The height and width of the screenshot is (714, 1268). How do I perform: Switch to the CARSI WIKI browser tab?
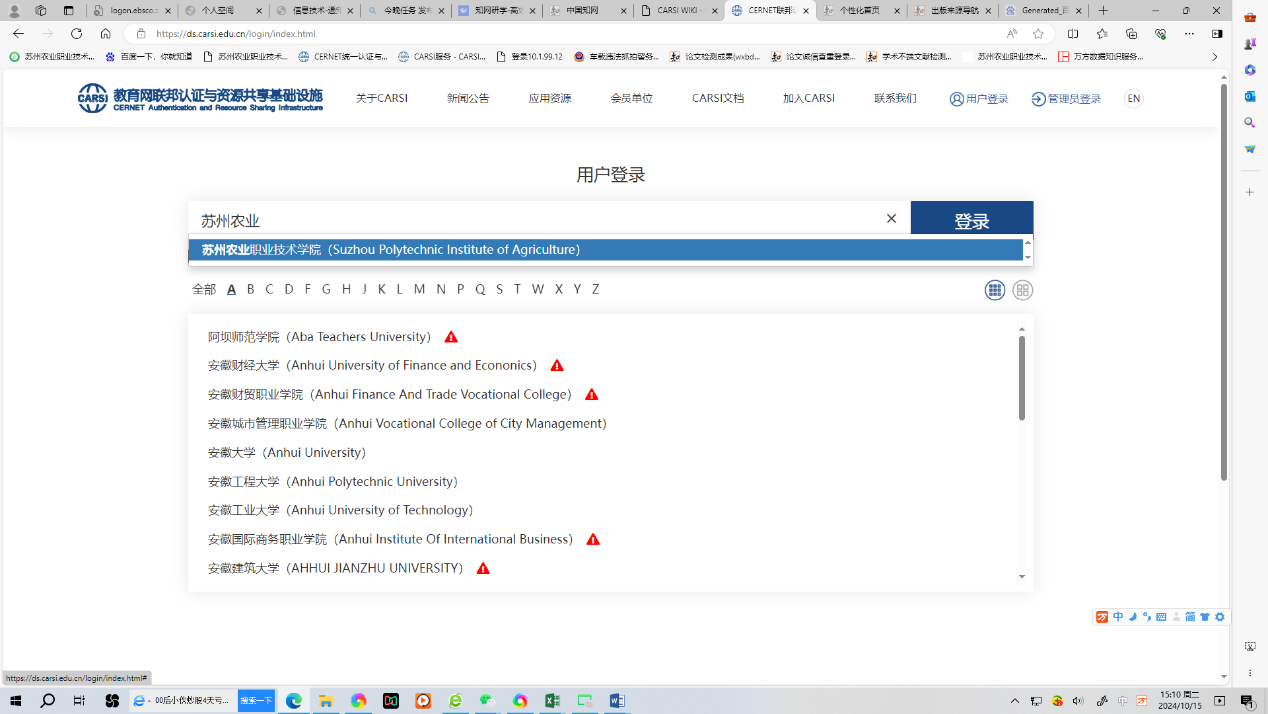677,10
